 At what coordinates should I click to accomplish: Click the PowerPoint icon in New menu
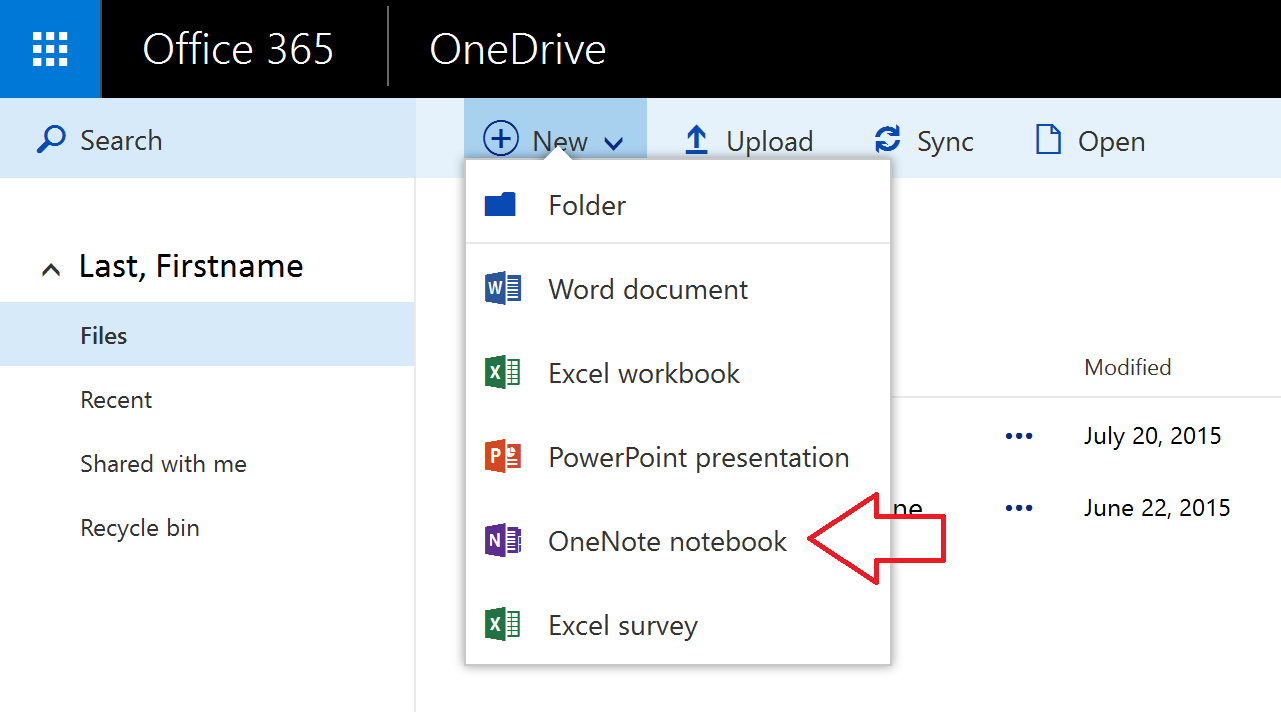[502, 457]
